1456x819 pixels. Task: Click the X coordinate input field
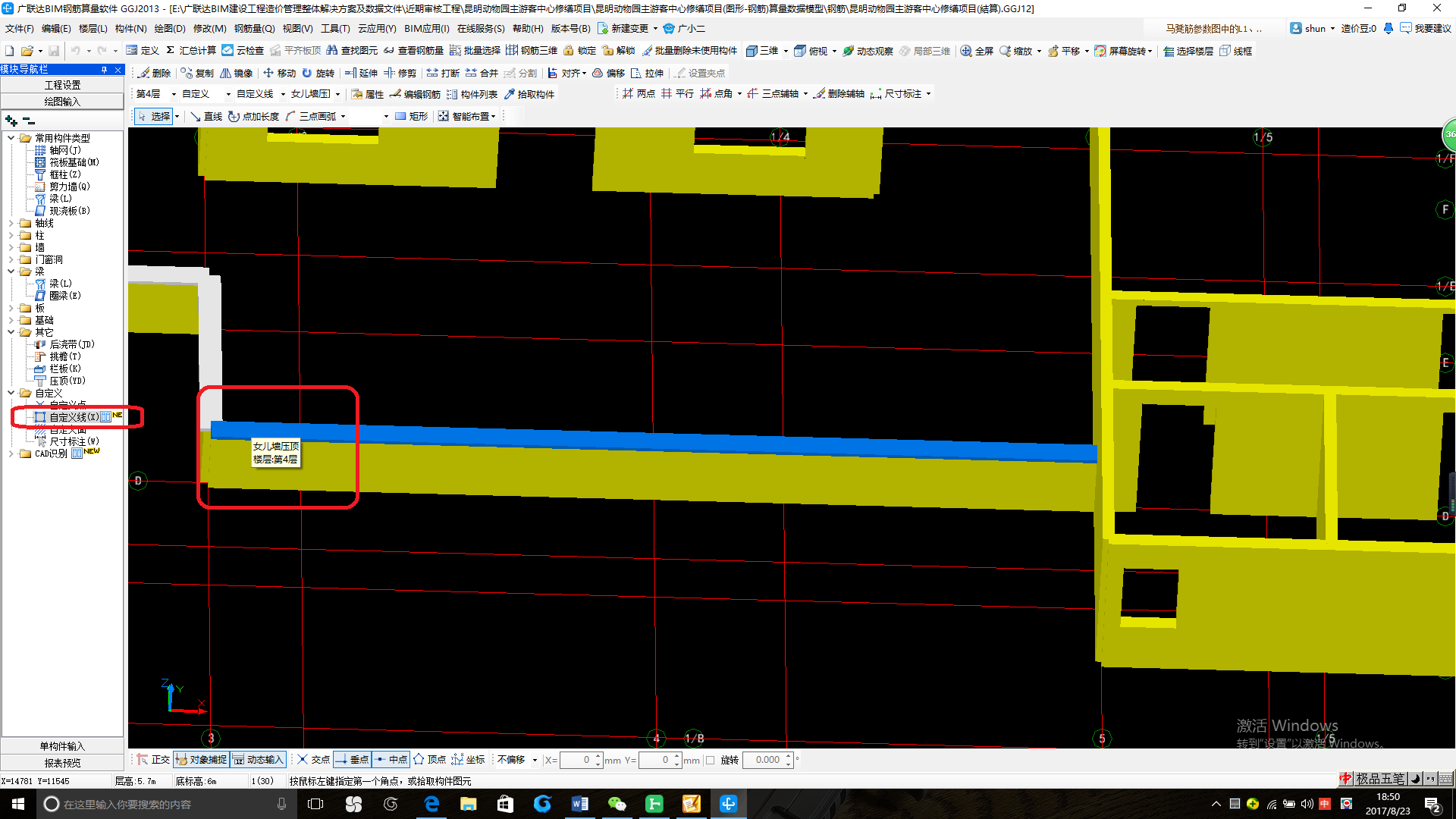coord(576,760)
